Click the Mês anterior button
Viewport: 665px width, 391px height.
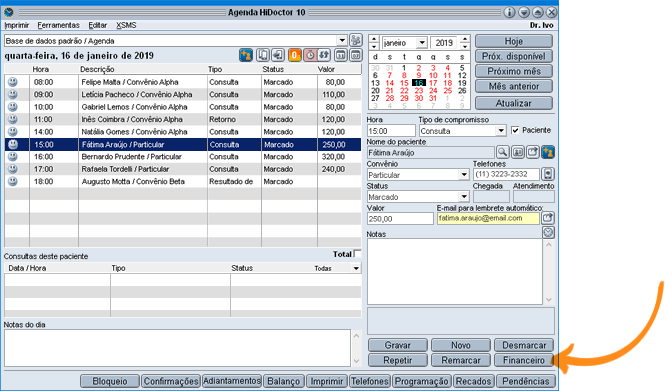[514, 86]
